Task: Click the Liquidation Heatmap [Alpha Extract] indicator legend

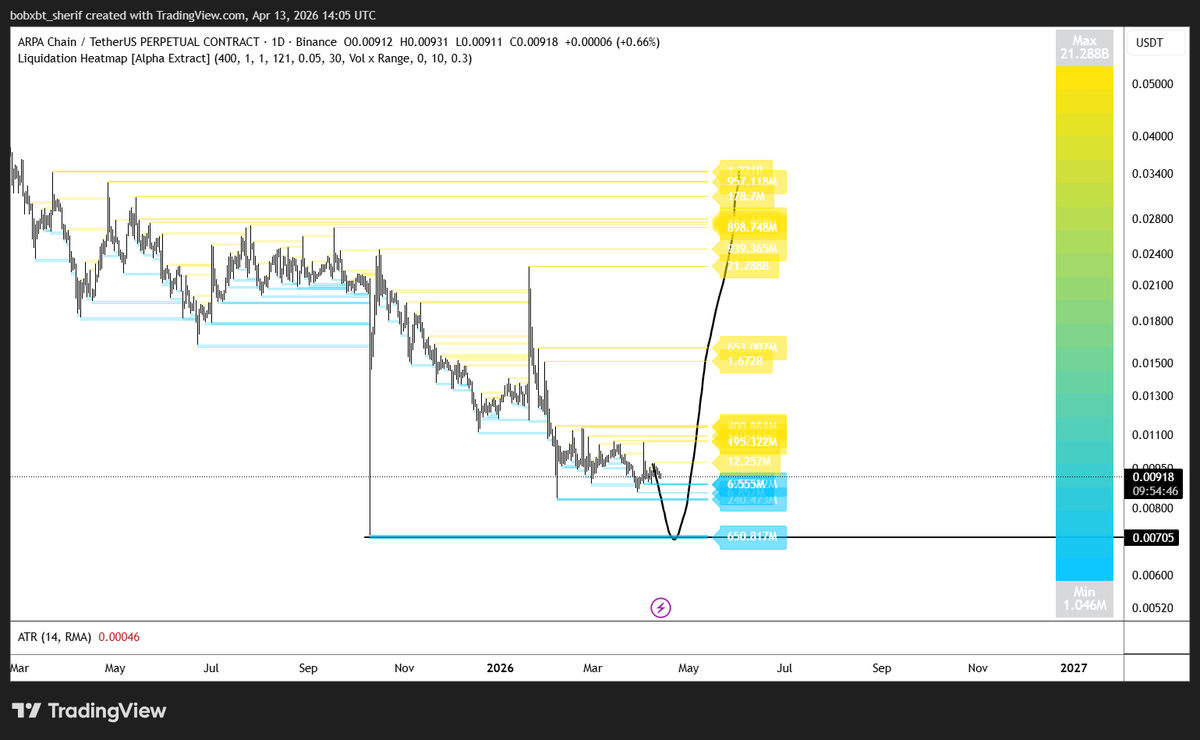Action: 245,59
